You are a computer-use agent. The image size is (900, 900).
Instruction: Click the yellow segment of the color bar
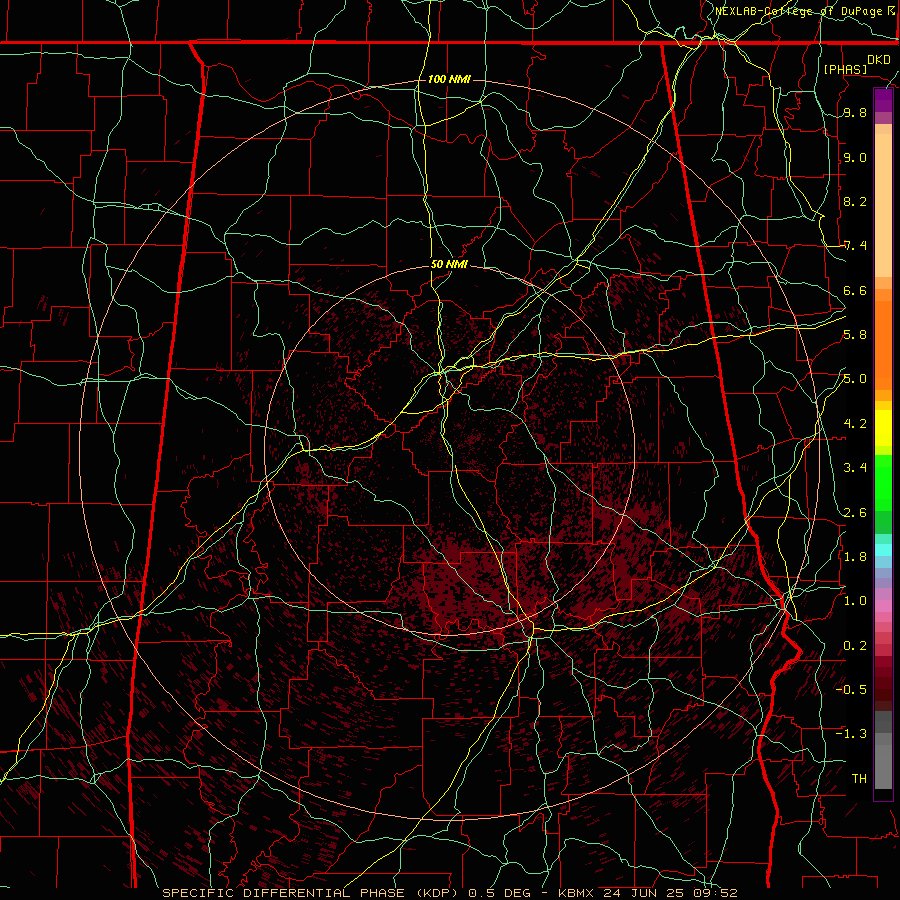point(883,428)
